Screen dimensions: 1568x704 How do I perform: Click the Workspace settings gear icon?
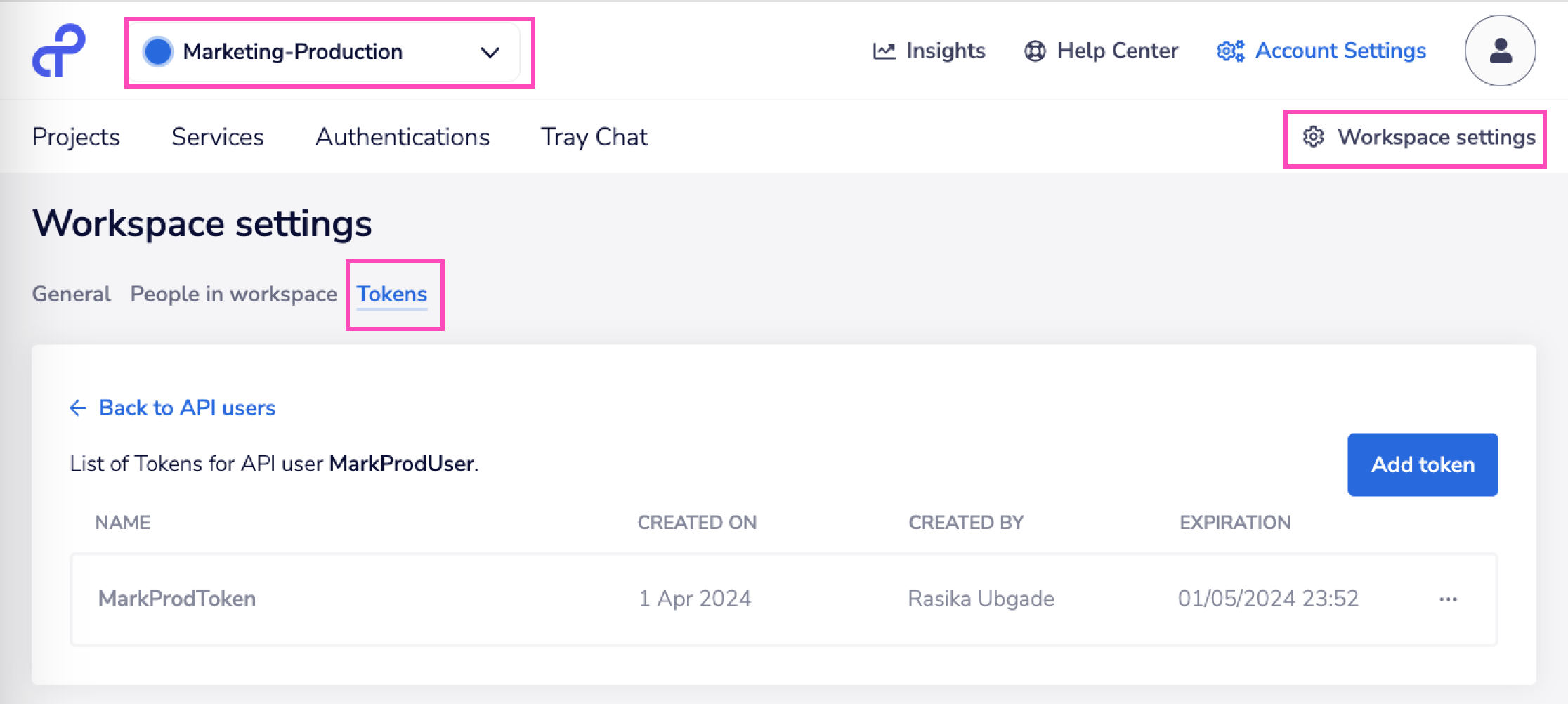pyautogui.click(x=1313, y=137)
